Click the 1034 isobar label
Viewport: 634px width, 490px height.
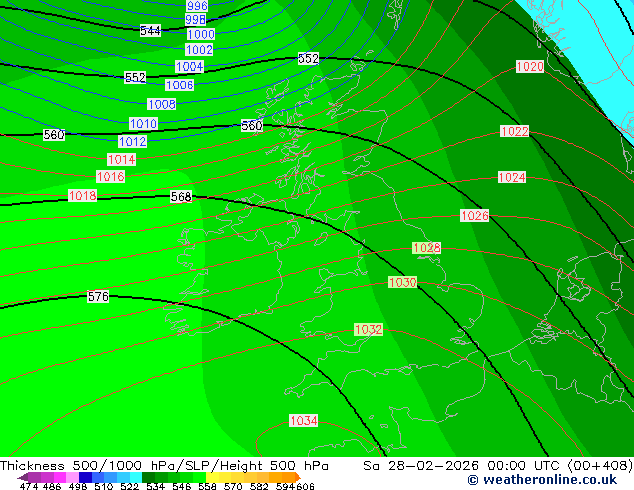click(x=304, y=421)
